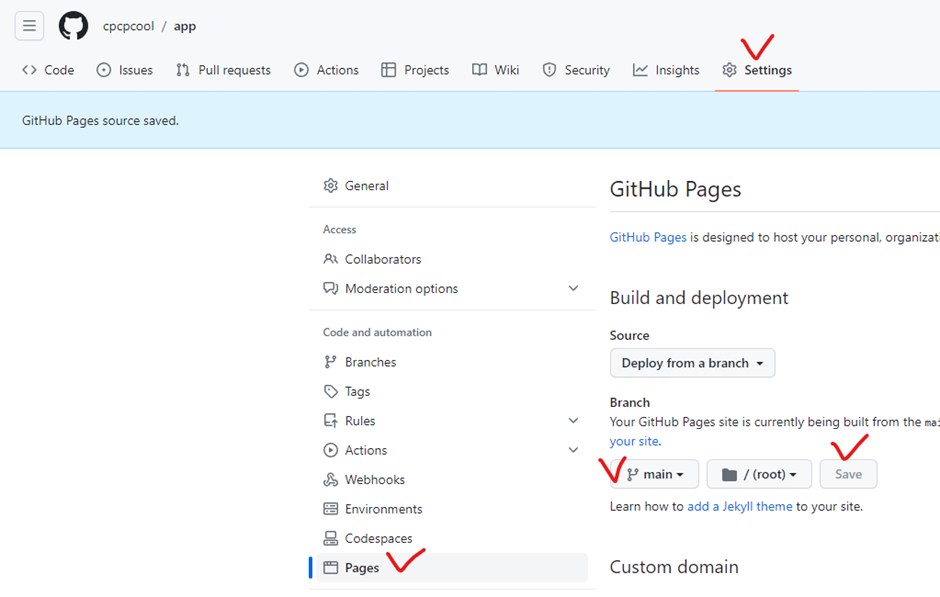Click the 'Code and automation' section label
The image size is (940, 597).
point(377,332)
